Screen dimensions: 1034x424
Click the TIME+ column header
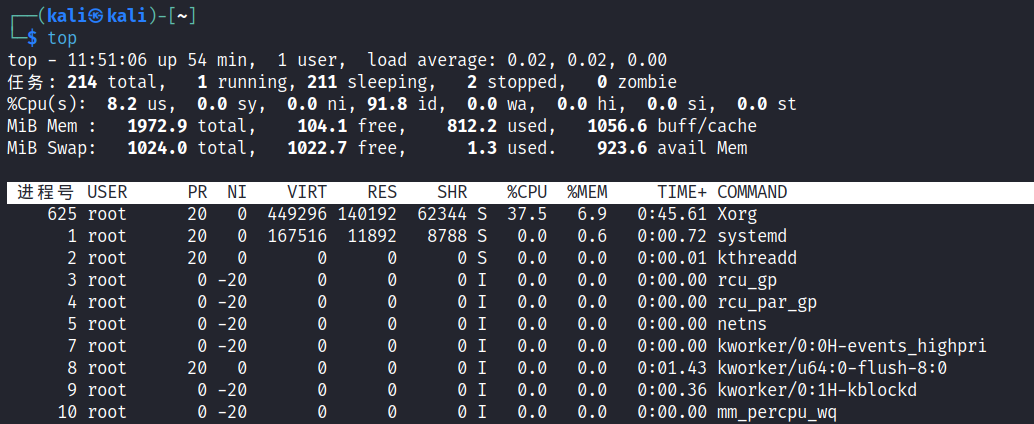(x=682, y=192)
